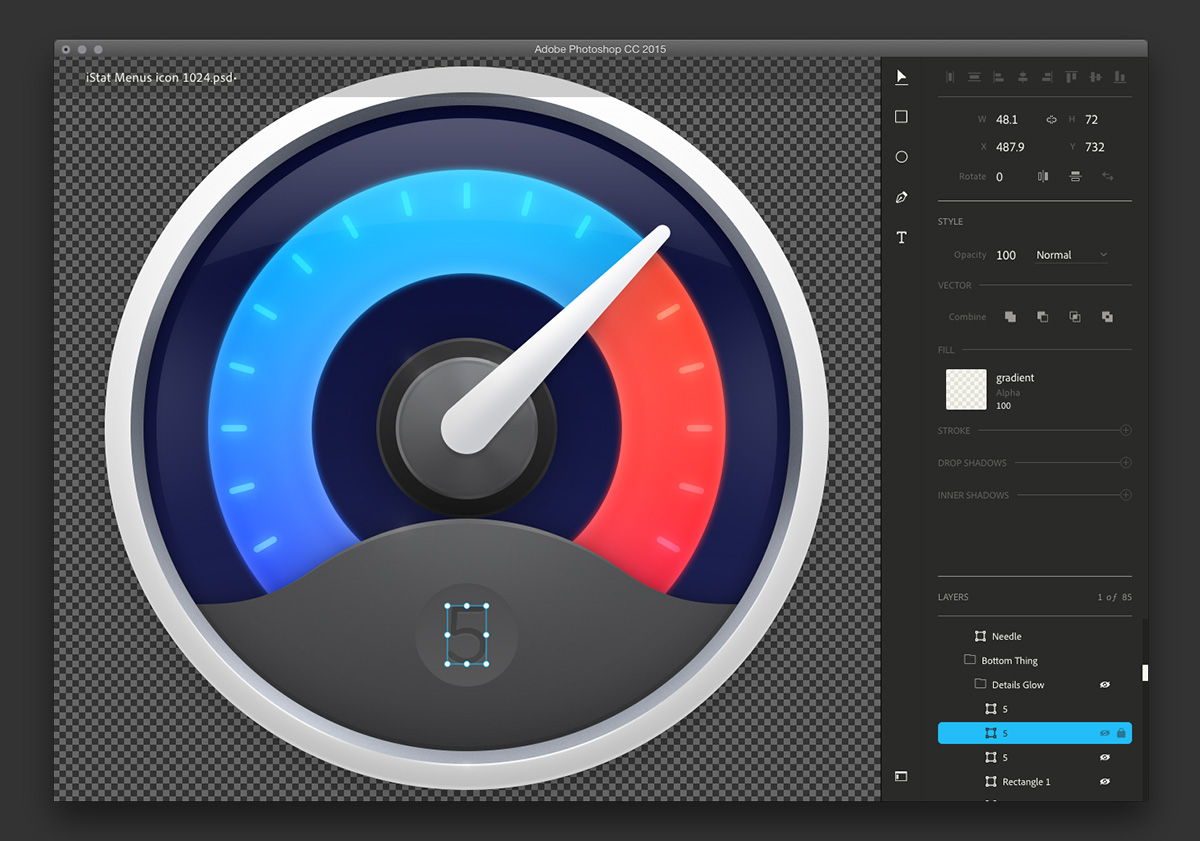This screenshot has height=841, width=1200.
Task: Toggle panel layout icon at bottom of toolbar
Action: click(x=901, y=776)
